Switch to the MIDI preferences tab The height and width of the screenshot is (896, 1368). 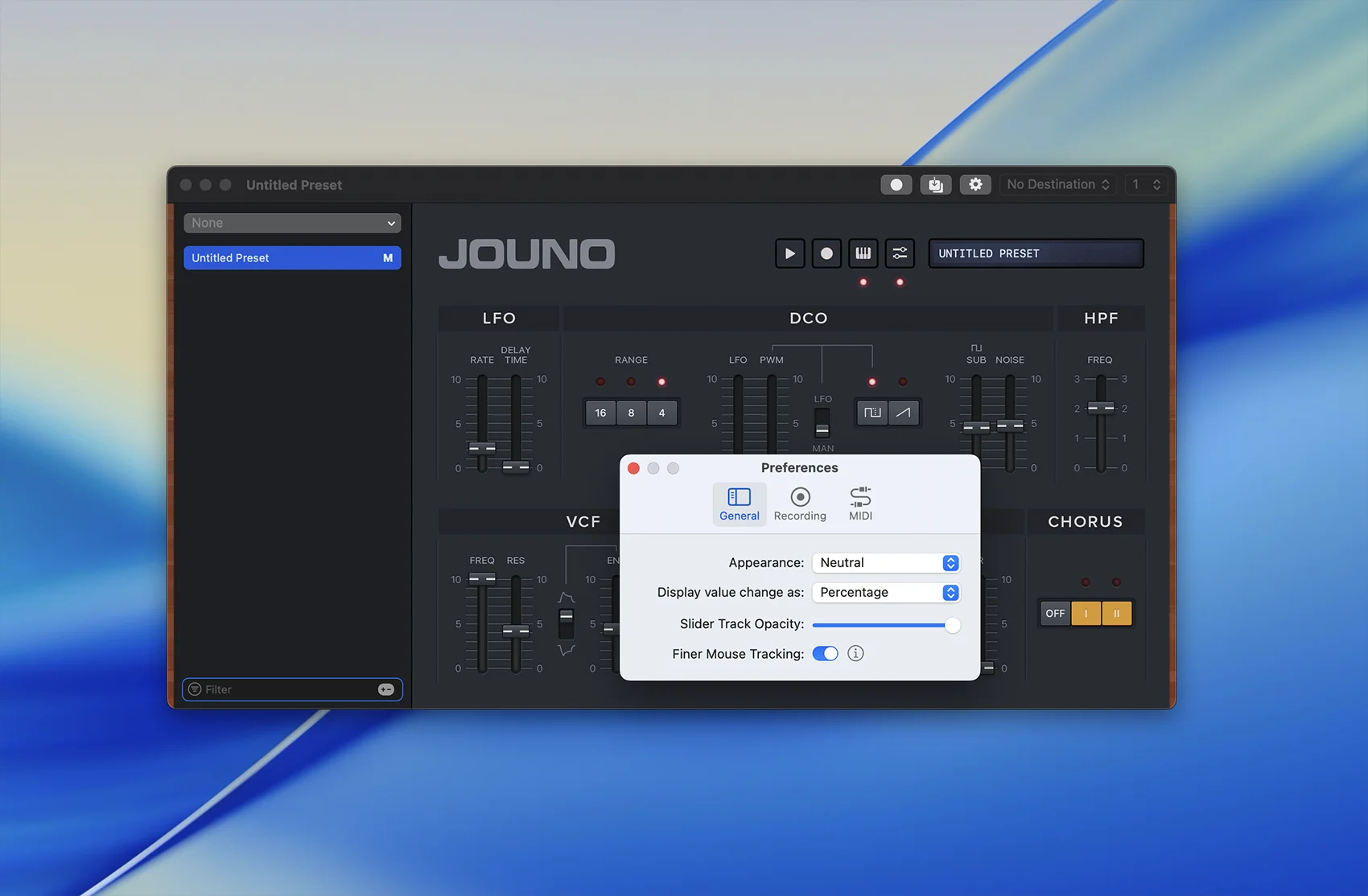click(860, 504)
